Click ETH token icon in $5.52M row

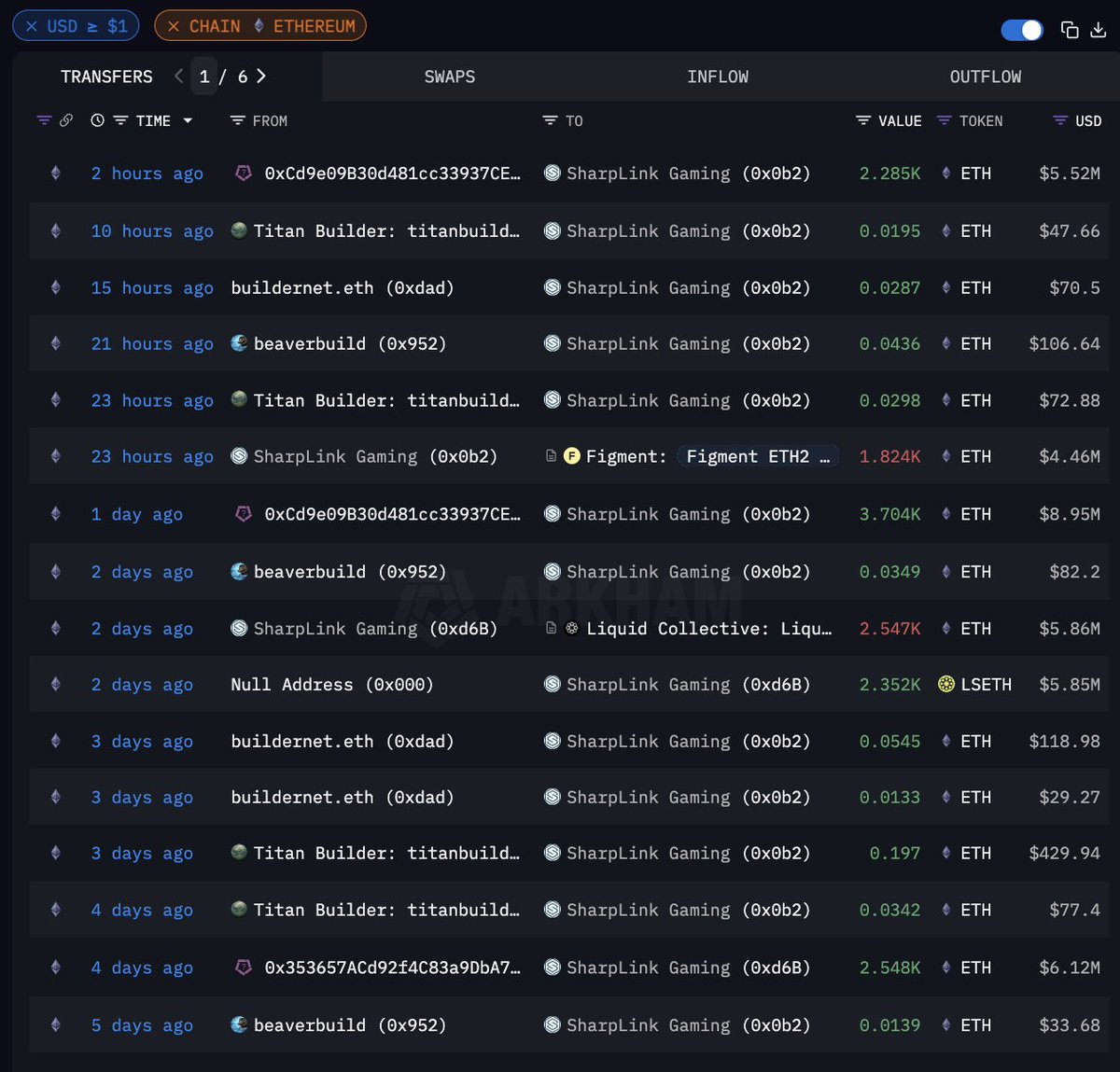(x=946, y=174)
